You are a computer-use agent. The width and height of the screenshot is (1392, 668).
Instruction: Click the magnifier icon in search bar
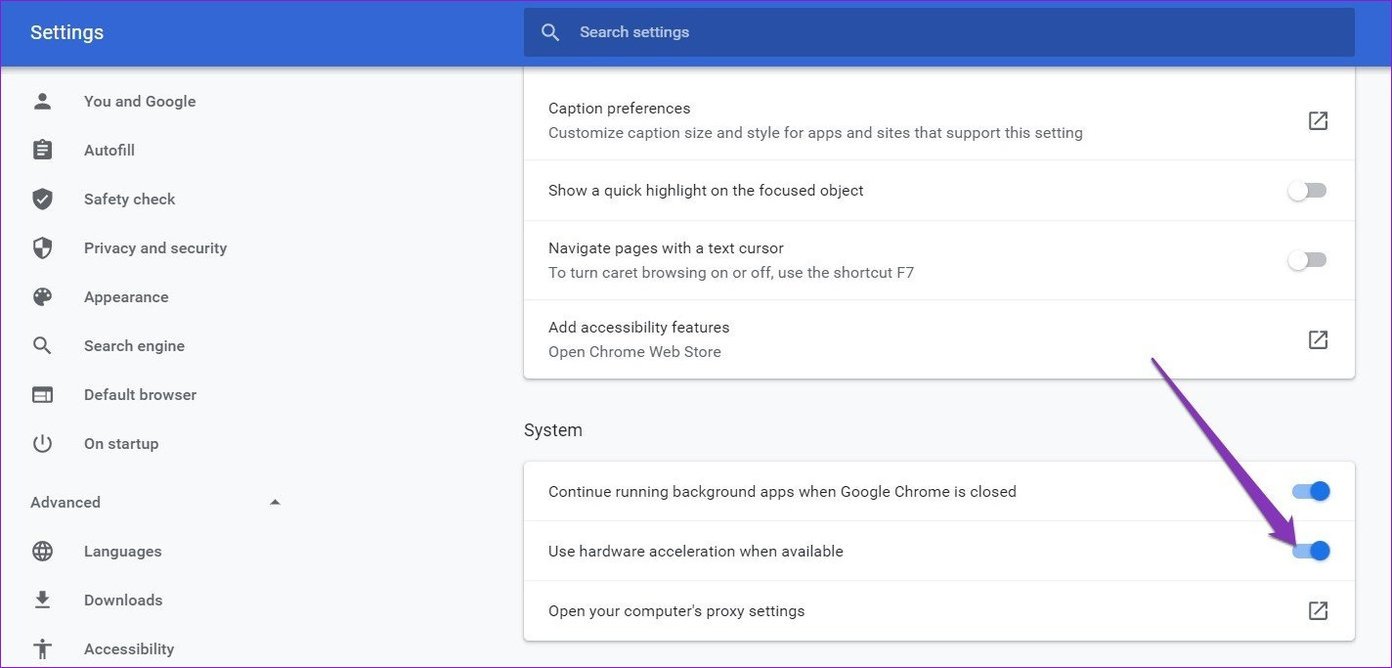tap(550, 32)
